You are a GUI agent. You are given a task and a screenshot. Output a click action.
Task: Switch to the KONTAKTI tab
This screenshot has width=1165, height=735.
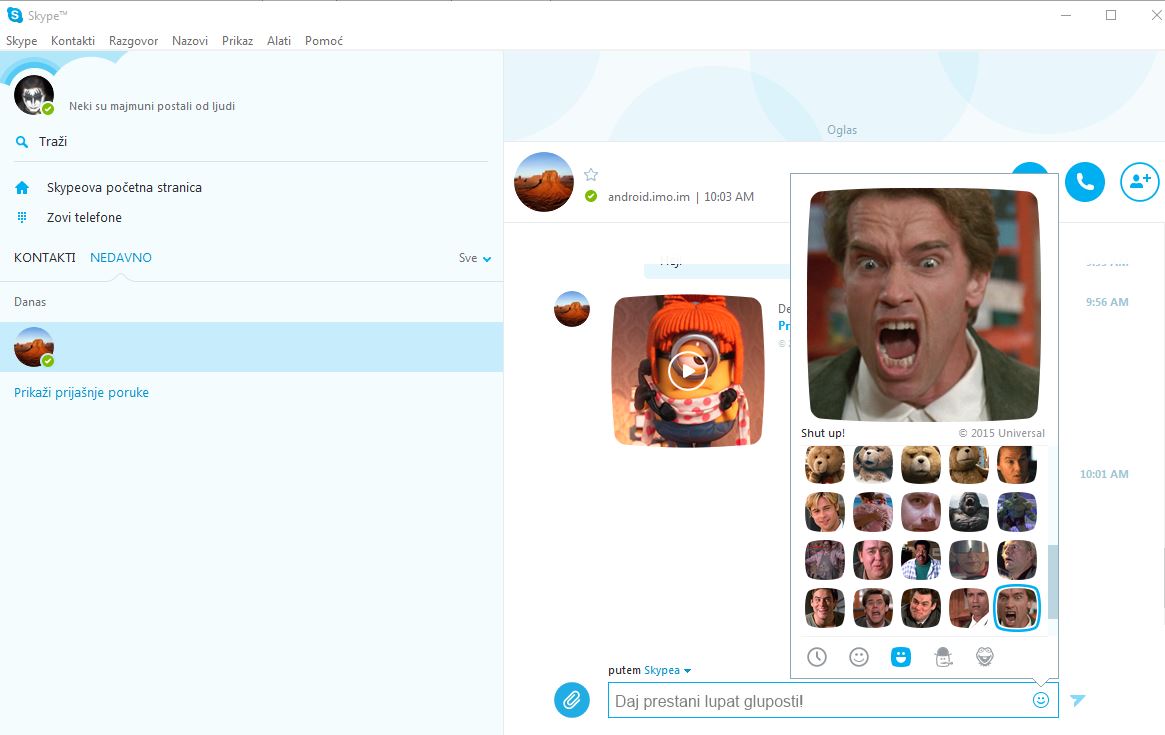[x=44, y=258]
